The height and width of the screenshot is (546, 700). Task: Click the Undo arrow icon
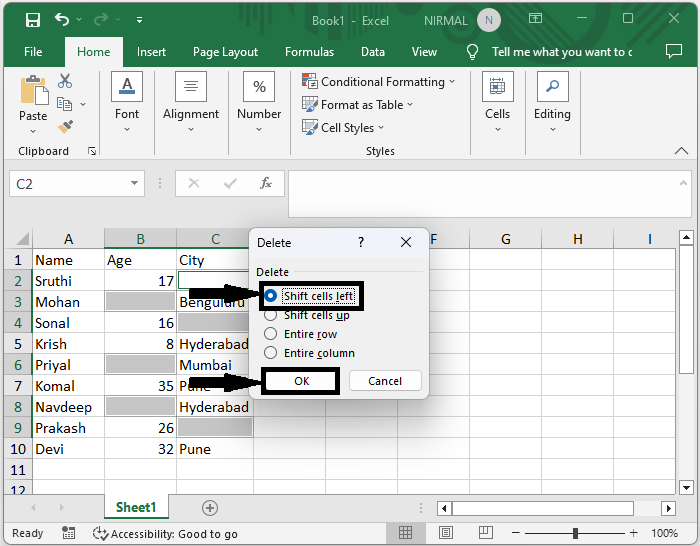[63, 19]
